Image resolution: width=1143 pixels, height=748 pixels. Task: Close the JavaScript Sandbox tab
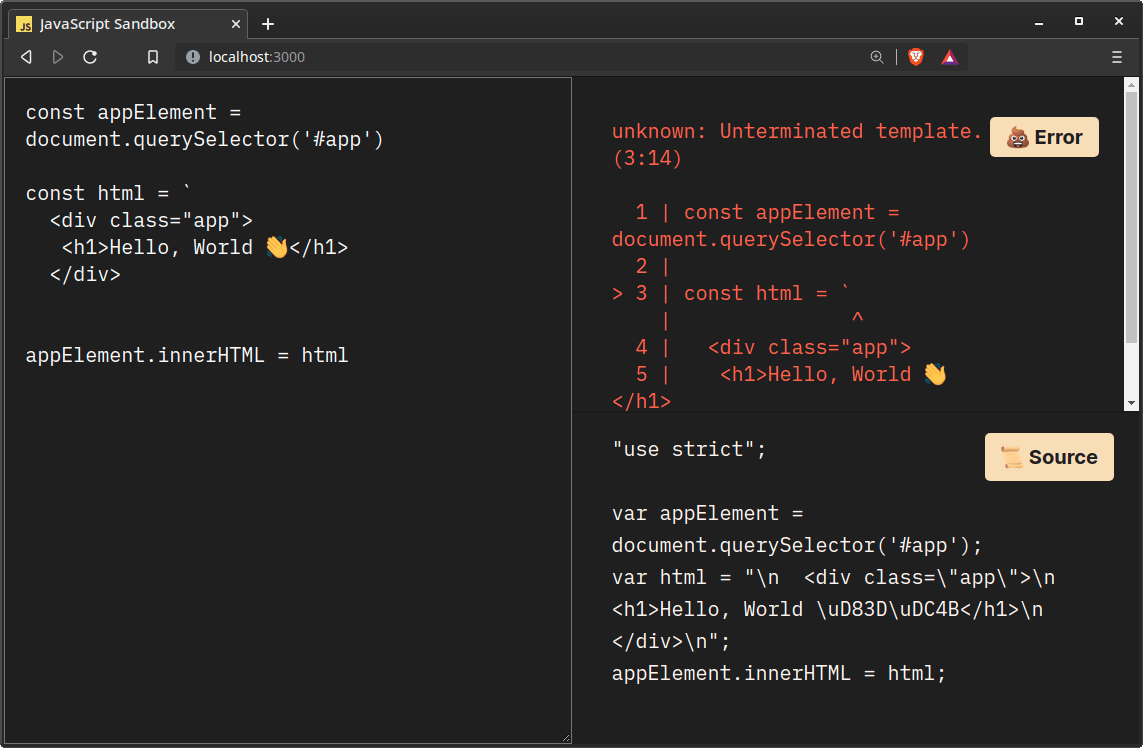[235, 23]
